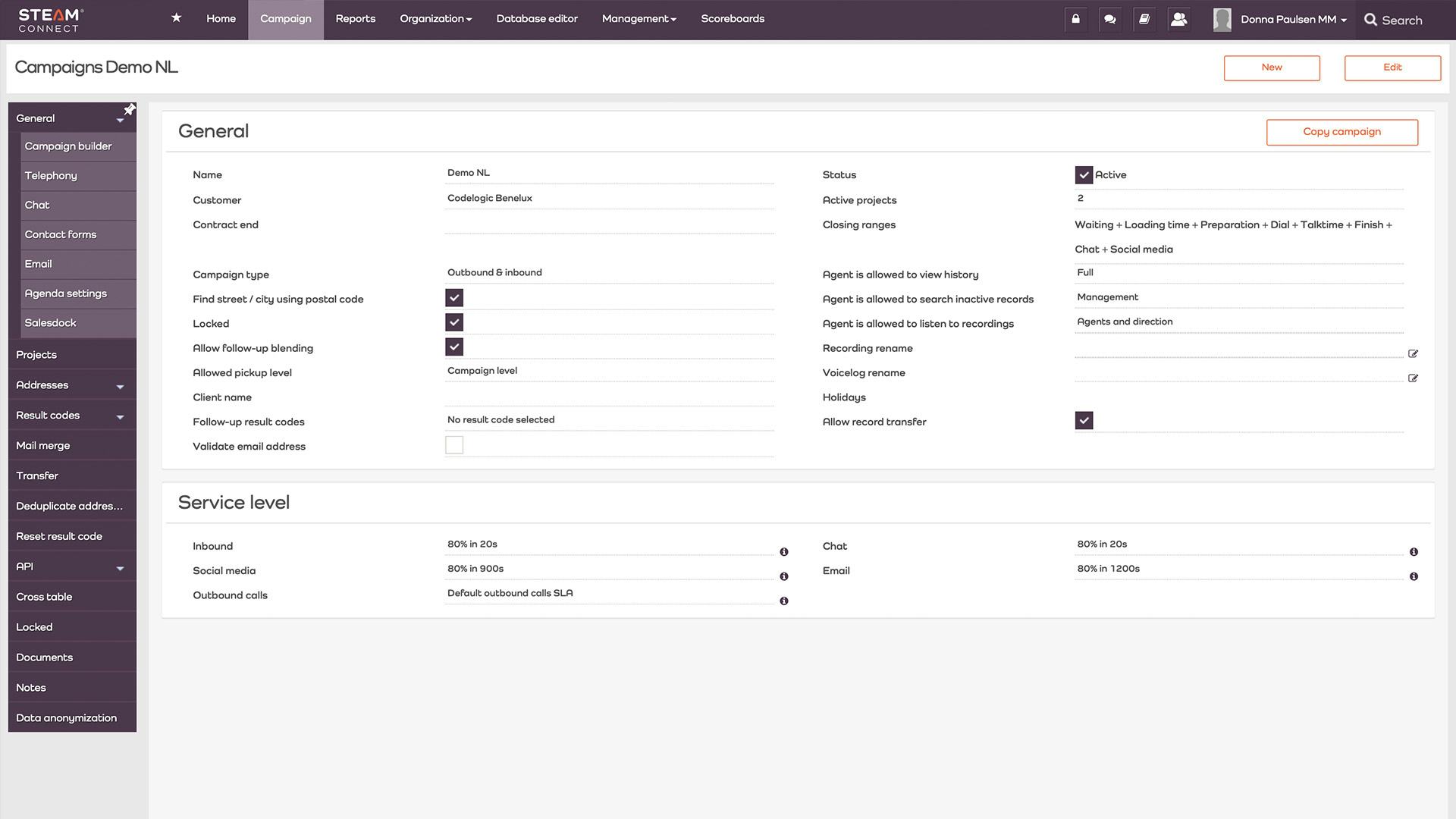Click the New button
Screen dimensions: 1456x819
[x=1272, y=67]
